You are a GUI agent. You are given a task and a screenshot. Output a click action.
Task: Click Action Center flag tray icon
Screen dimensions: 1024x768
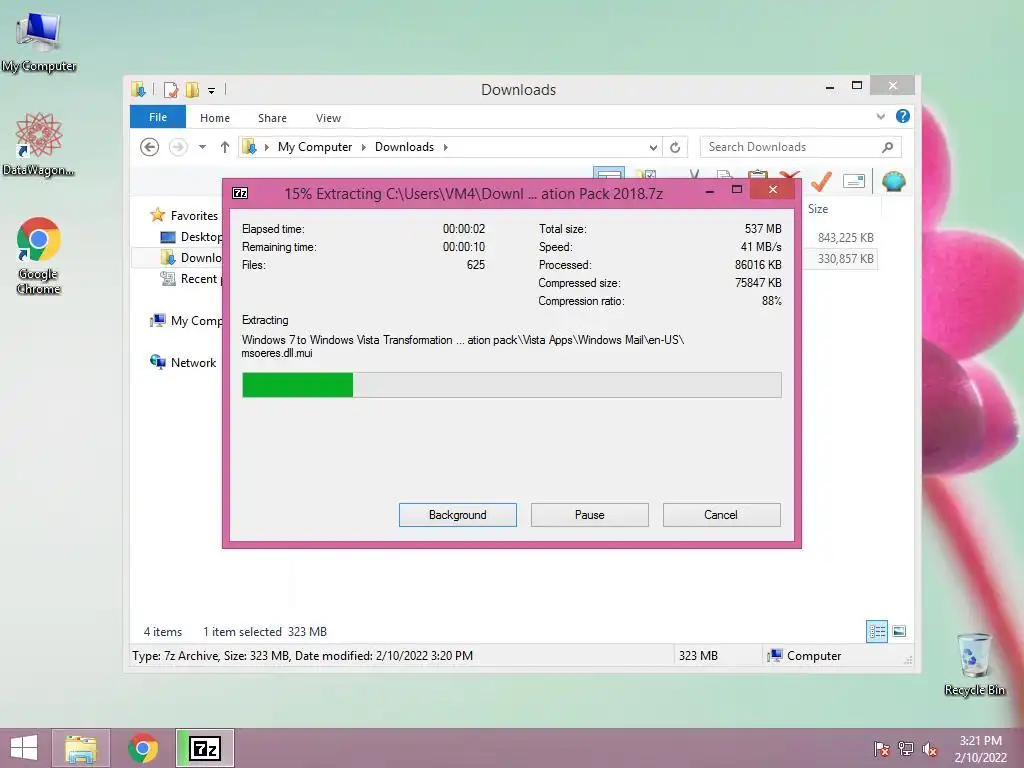pyautogui.click(x=882, y=749)
